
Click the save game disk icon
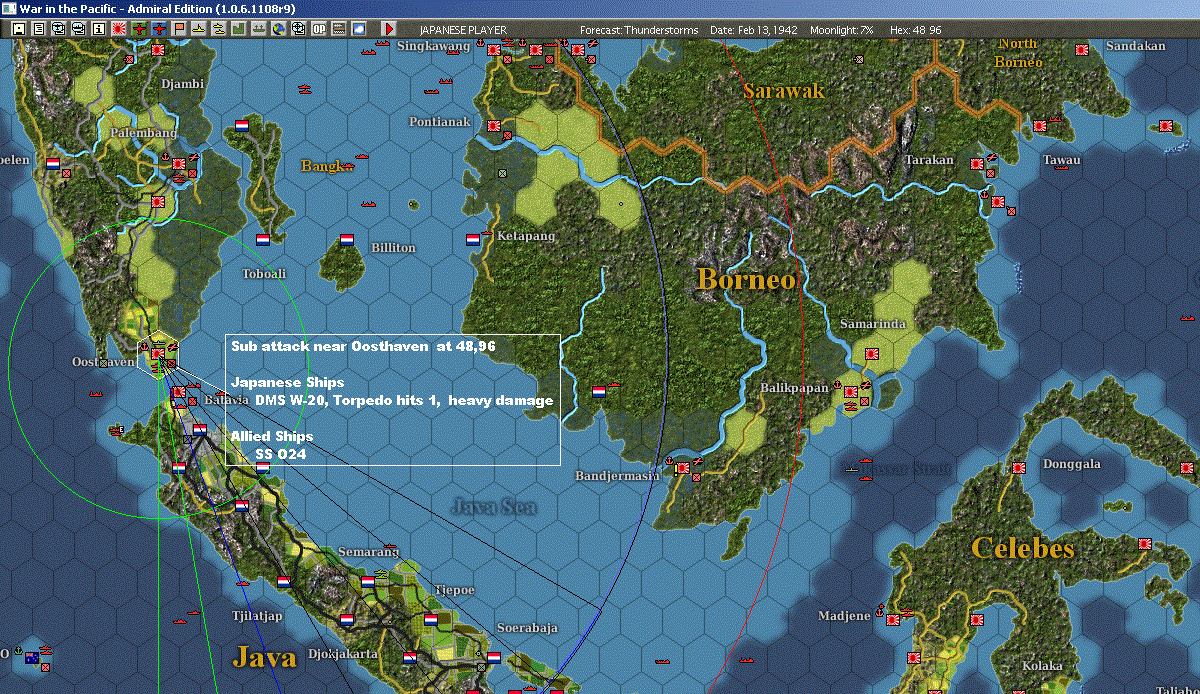[18, 29]
